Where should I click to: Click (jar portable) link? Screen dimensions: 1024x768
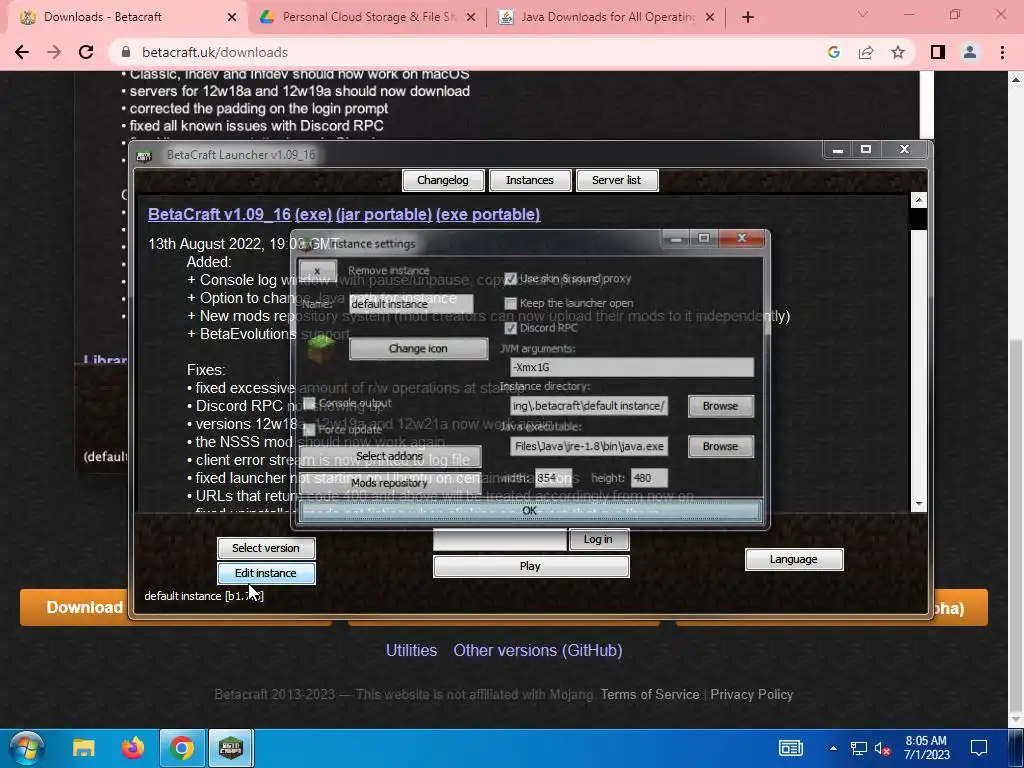pos(383,214)
